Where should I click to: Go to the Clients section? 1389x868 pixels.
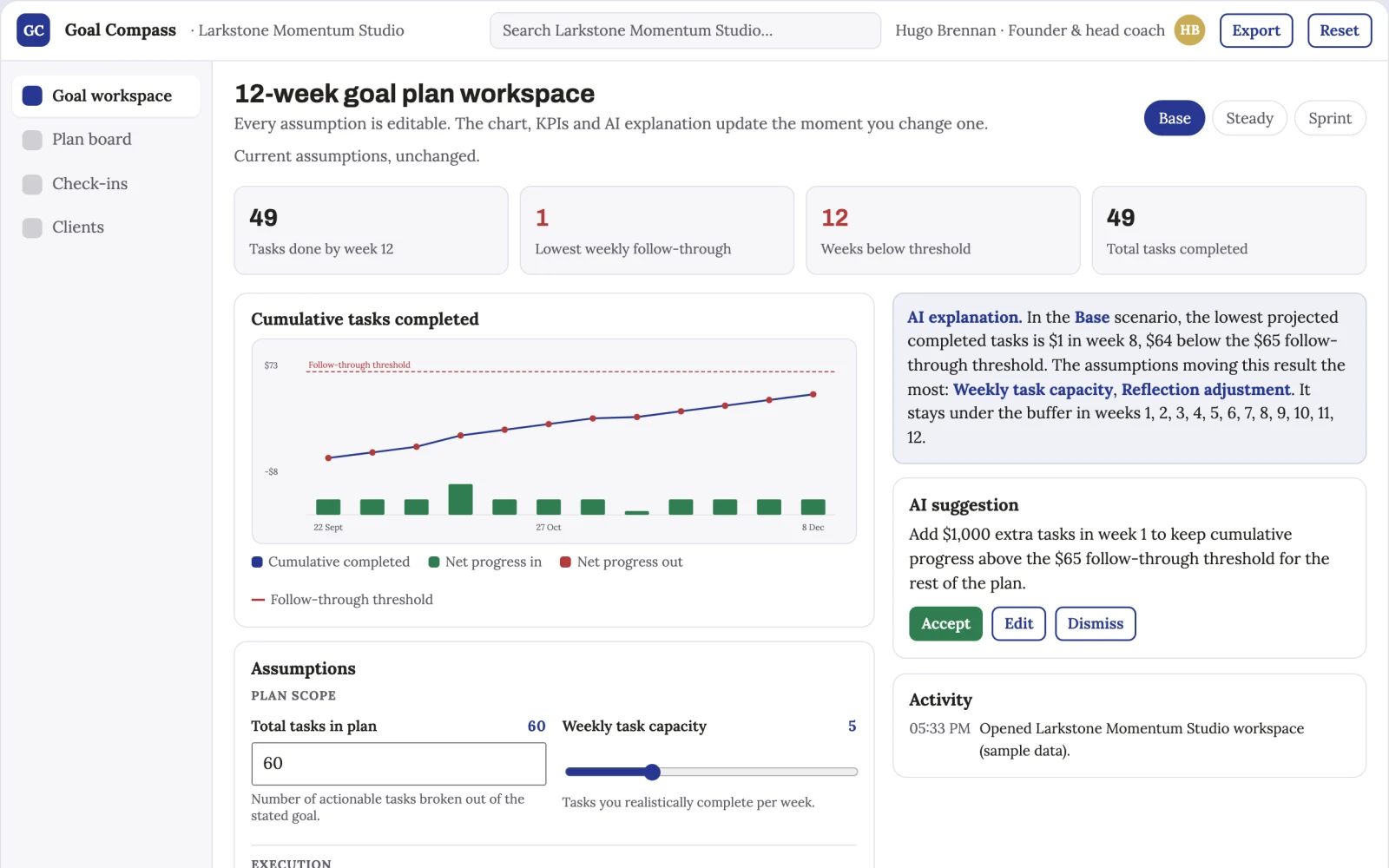pyautogui.click(x=106, y=227)
